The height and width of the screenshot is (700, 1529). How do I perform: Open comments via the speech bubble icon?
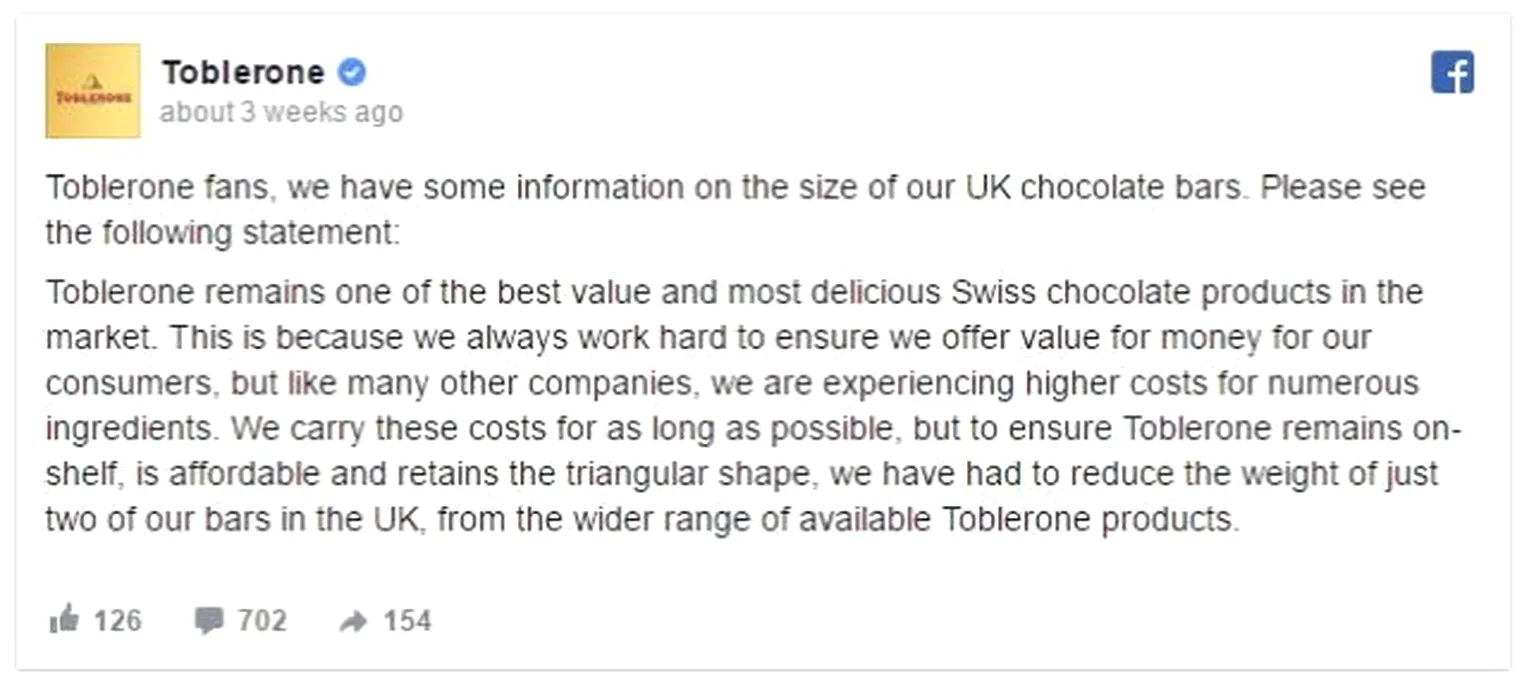click(209, 621)
